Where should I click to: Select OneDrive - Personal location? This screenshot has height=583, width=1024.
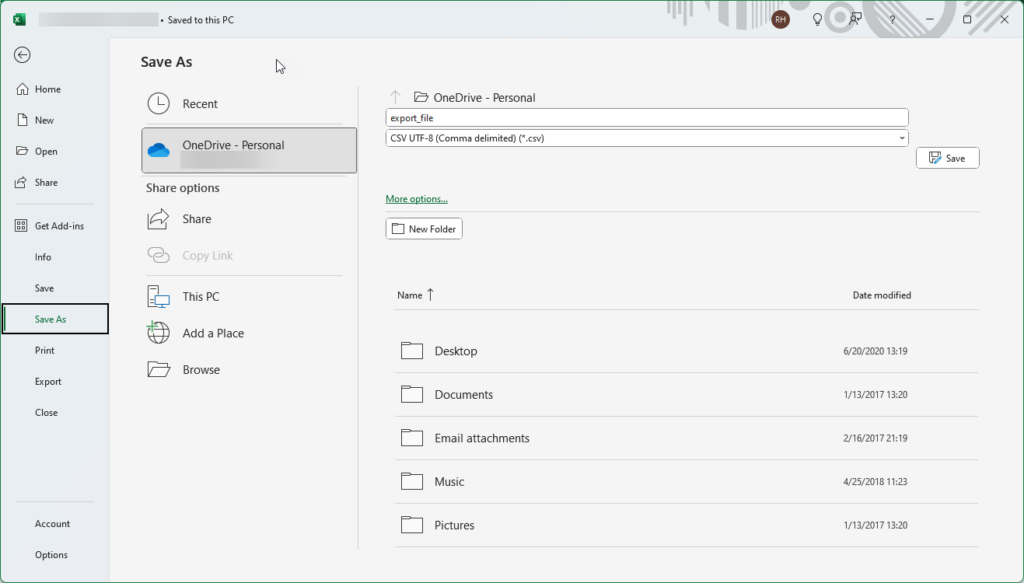pyautogui.click(x=249, y=150)
